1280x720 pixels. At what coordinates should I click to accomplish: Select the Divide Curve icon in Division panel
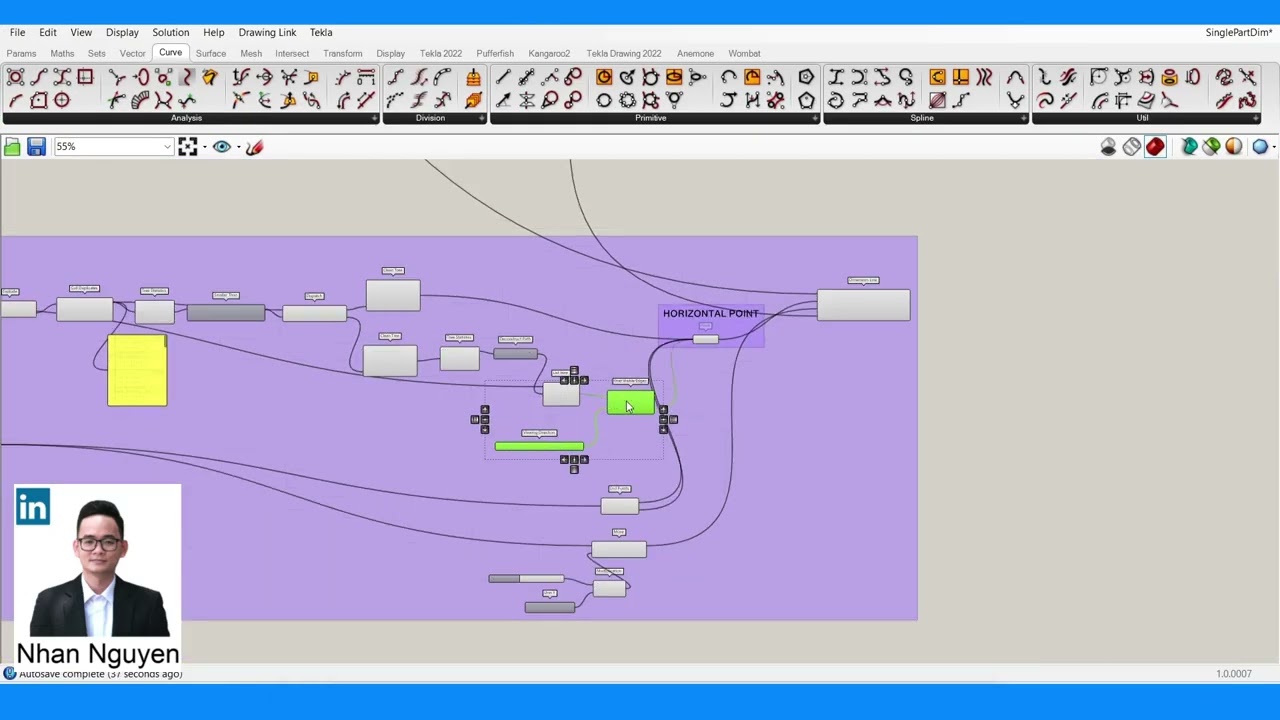(395, 77)
